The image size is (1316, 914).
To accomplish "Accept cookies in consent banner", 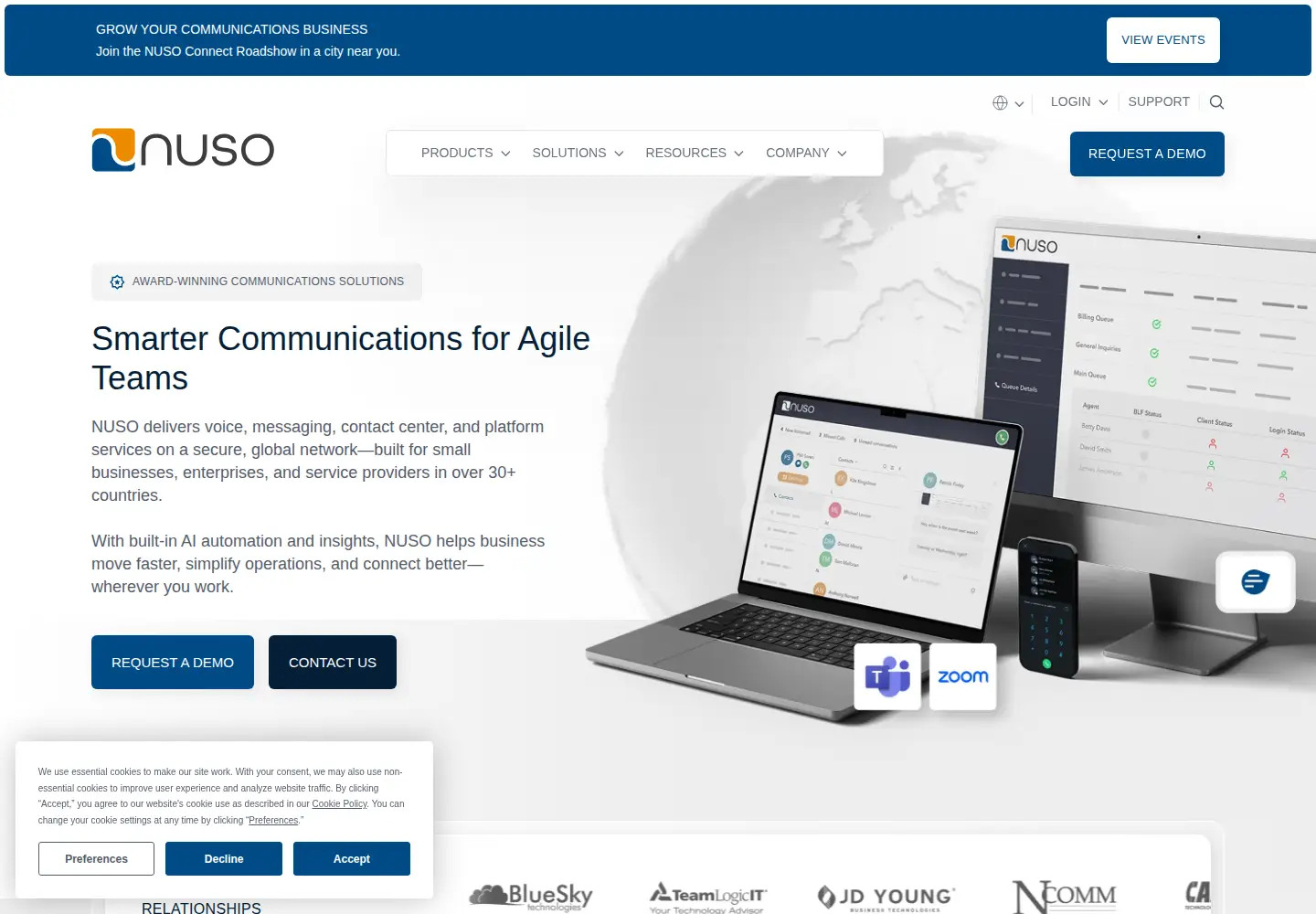I will pyautogui.click(x=352, y=859).
